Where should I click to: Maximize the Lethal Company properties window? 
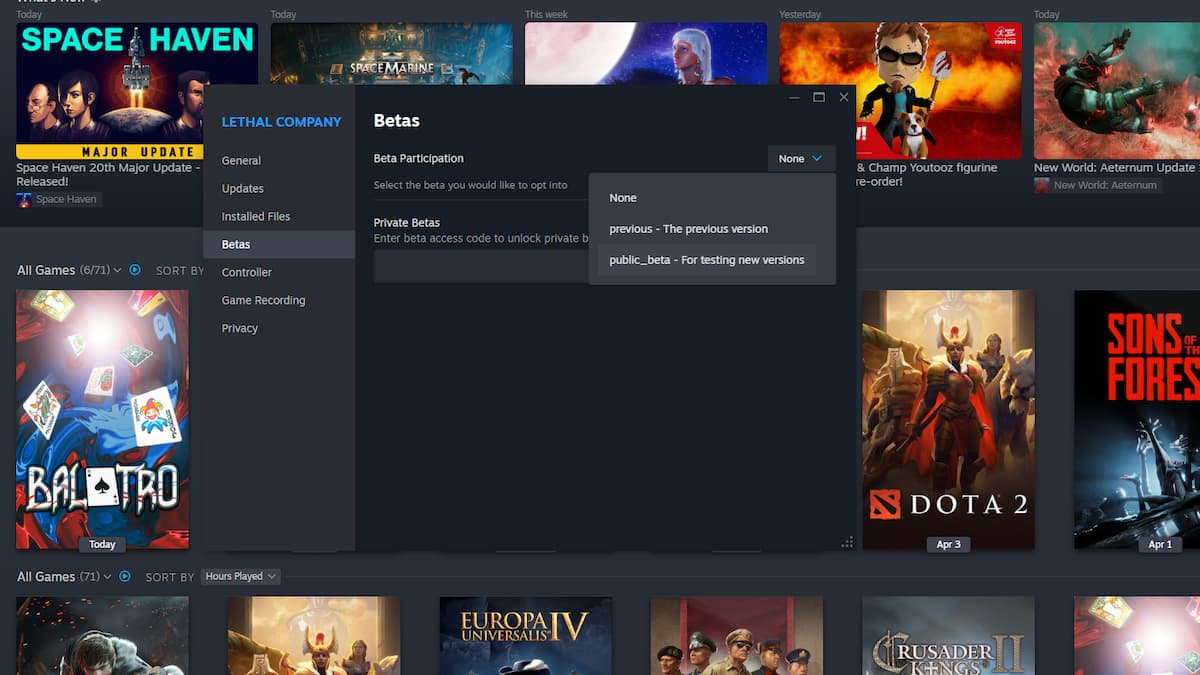(x=819, y=97)
